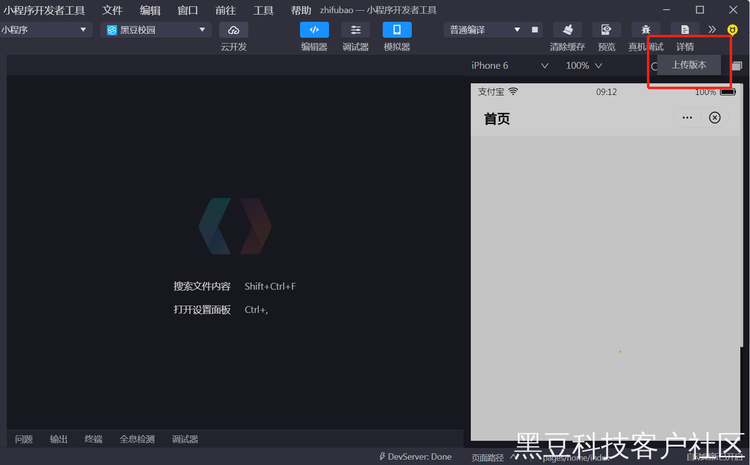The image size is (750, 465).
Task: Click the battery icon in simulator status bar
Action: click(x=728, y=92)
